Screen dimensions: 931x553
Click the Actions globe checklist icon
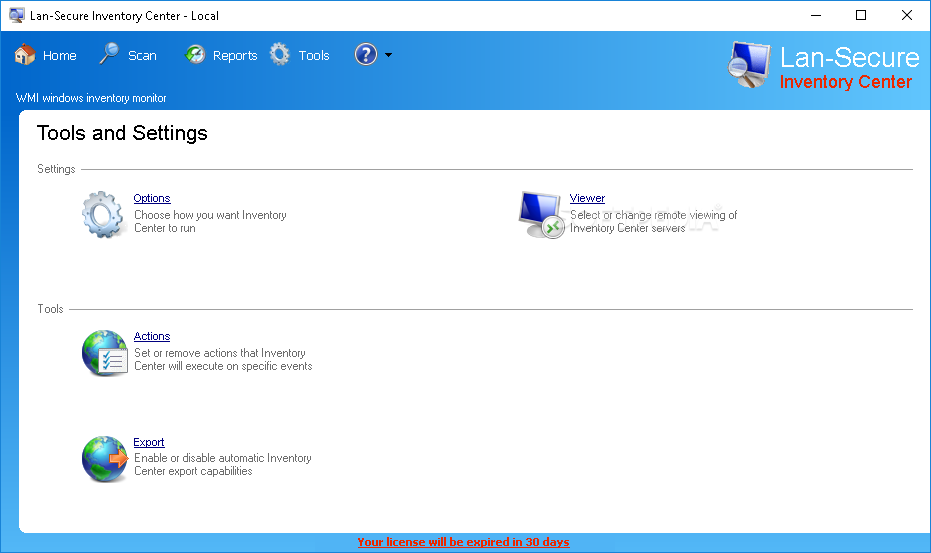(104, 353)
